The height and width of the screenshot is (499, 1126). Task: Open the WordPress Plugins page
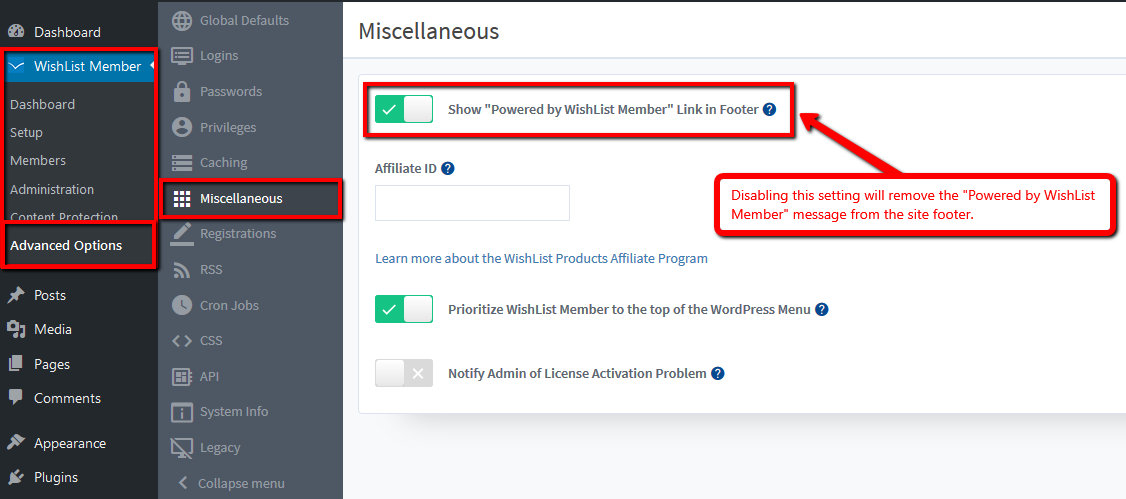[x=56, y=477]
